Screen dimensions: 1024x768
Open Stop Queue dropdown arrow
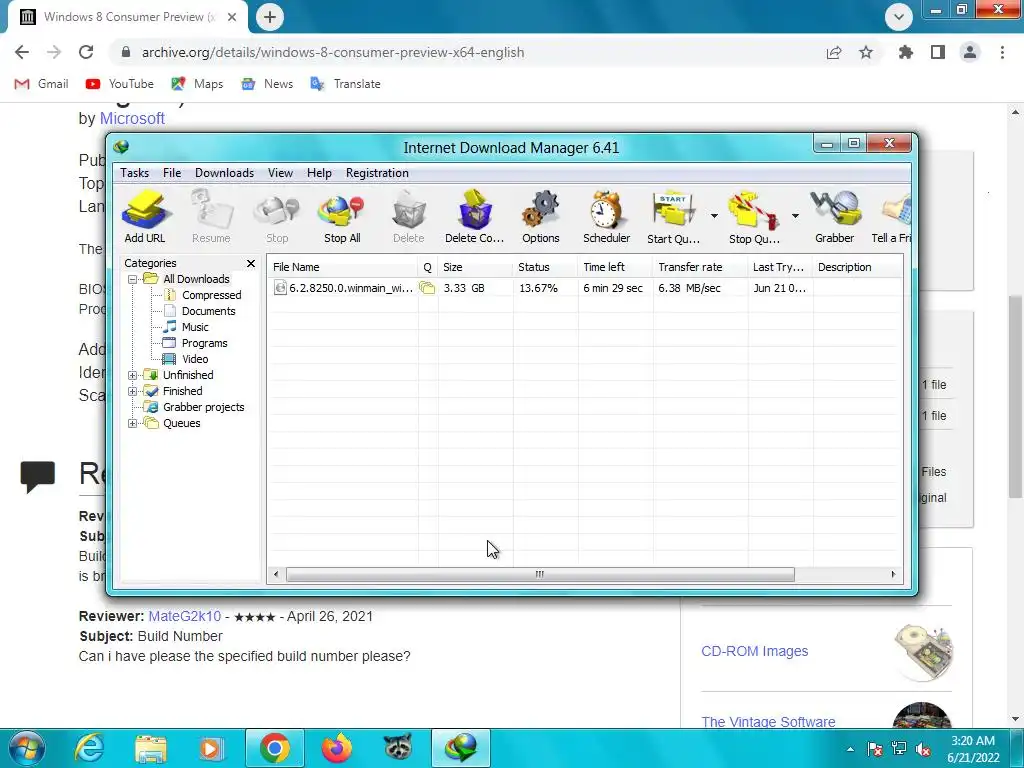click(x=795, y=216)
